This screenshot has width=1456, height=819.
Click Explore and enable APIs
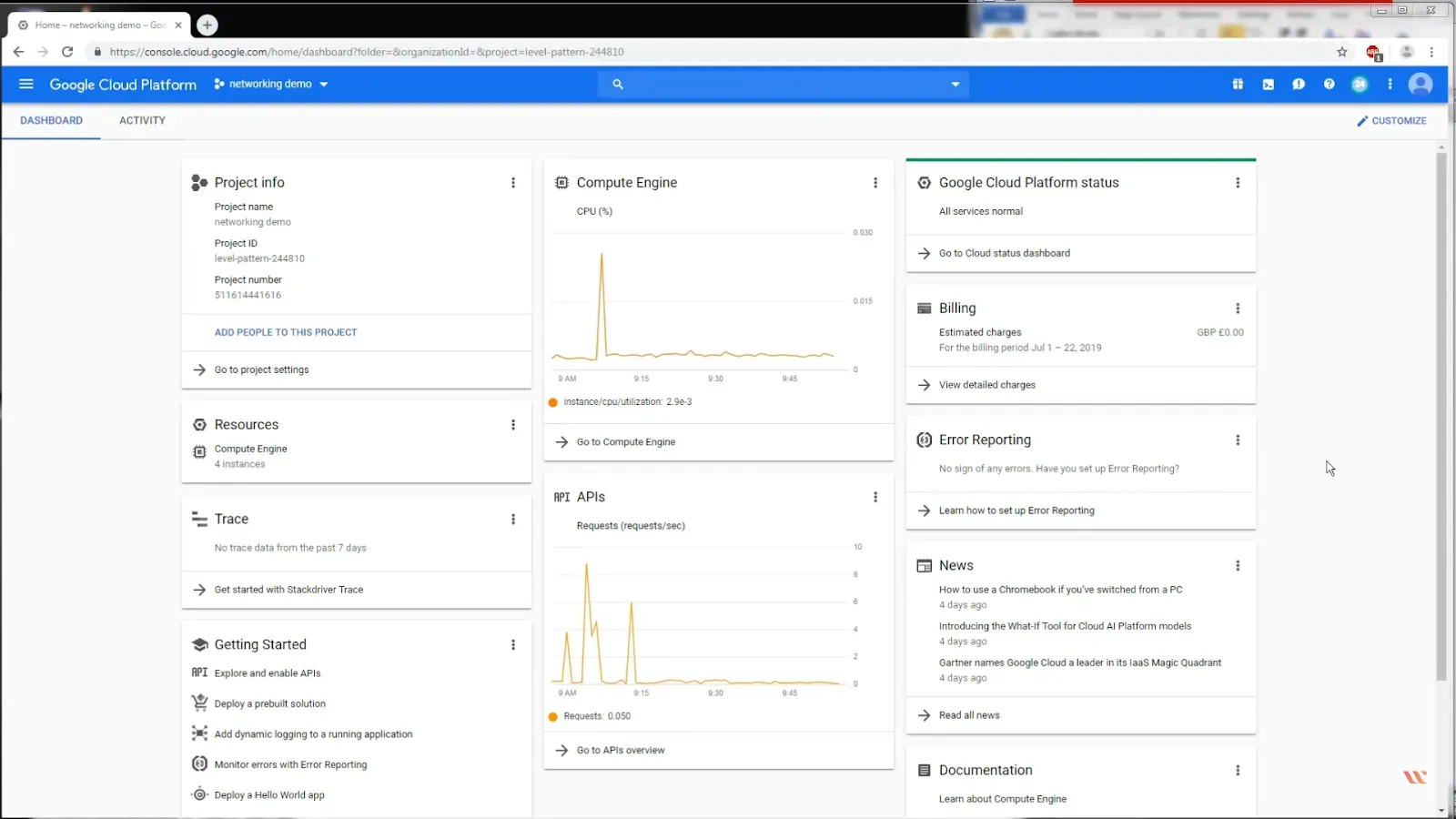pyautogui.click(x=267, y=673)
